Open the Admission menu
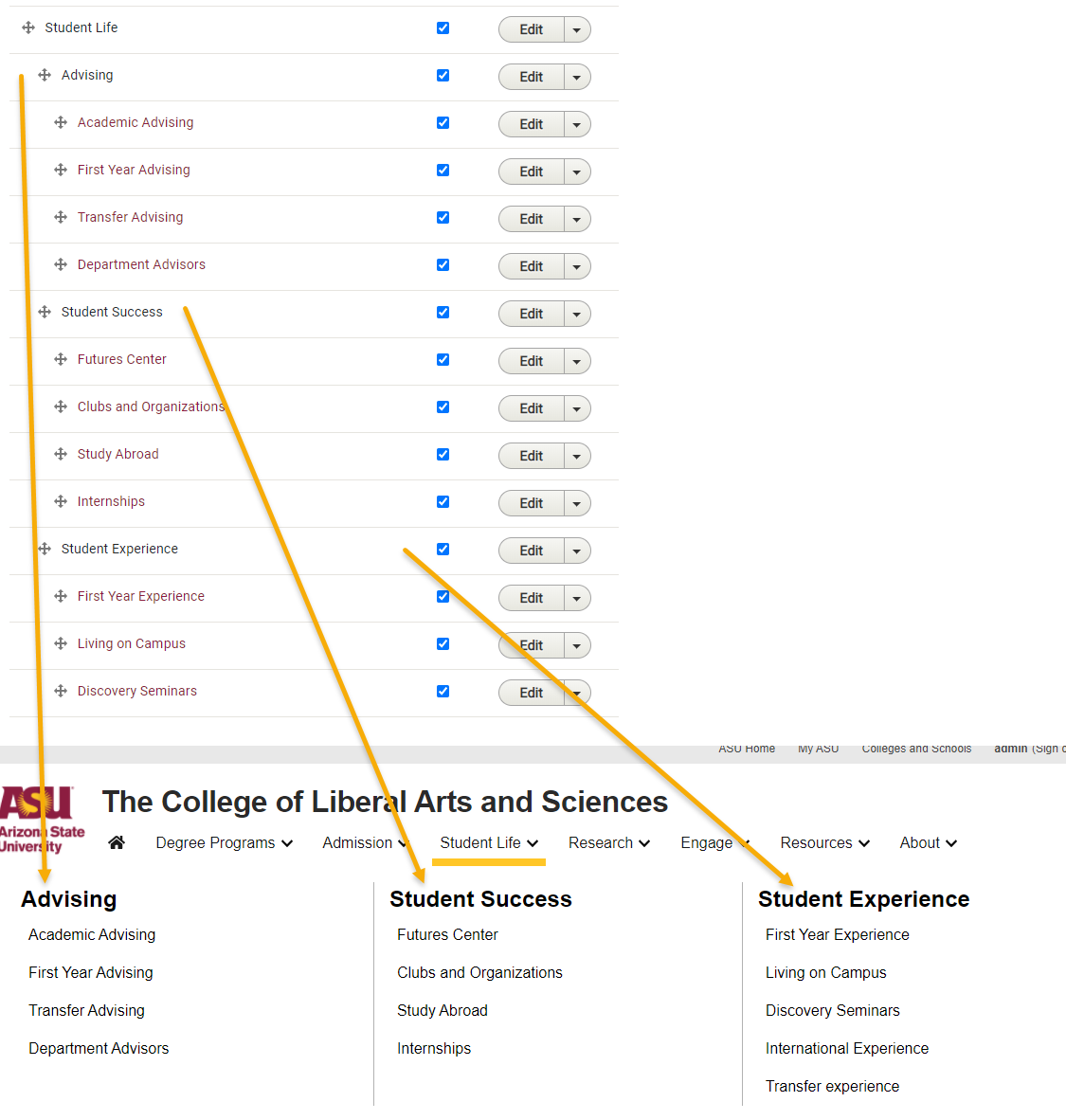The height and width of the screenshot is (1120, 1066). [365, 843]
